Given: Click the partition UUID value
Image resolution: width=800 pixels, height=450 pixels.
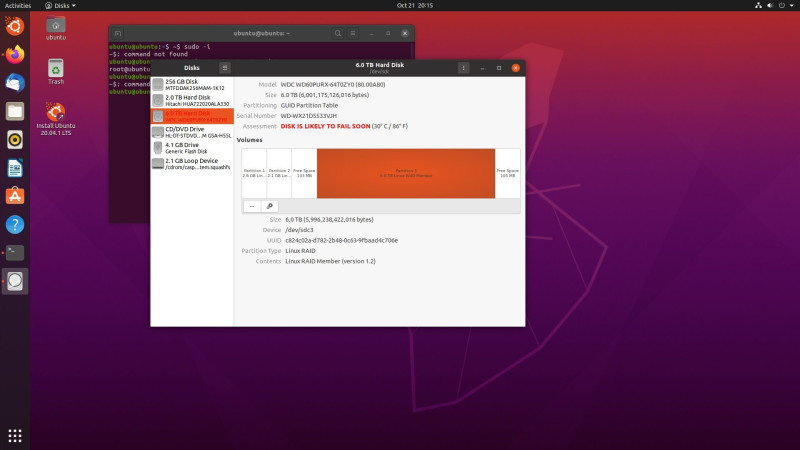Looking at the screenshot, I should click(x=341, y=240).
